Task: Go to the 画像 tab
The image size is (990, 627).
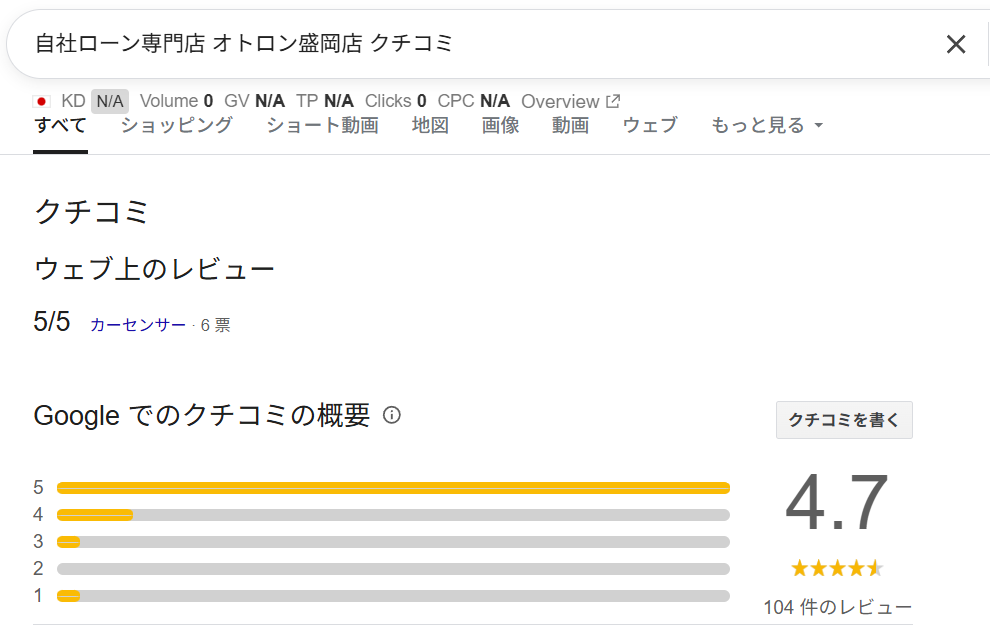Action: pyautogui.click(x=500, y=125)
